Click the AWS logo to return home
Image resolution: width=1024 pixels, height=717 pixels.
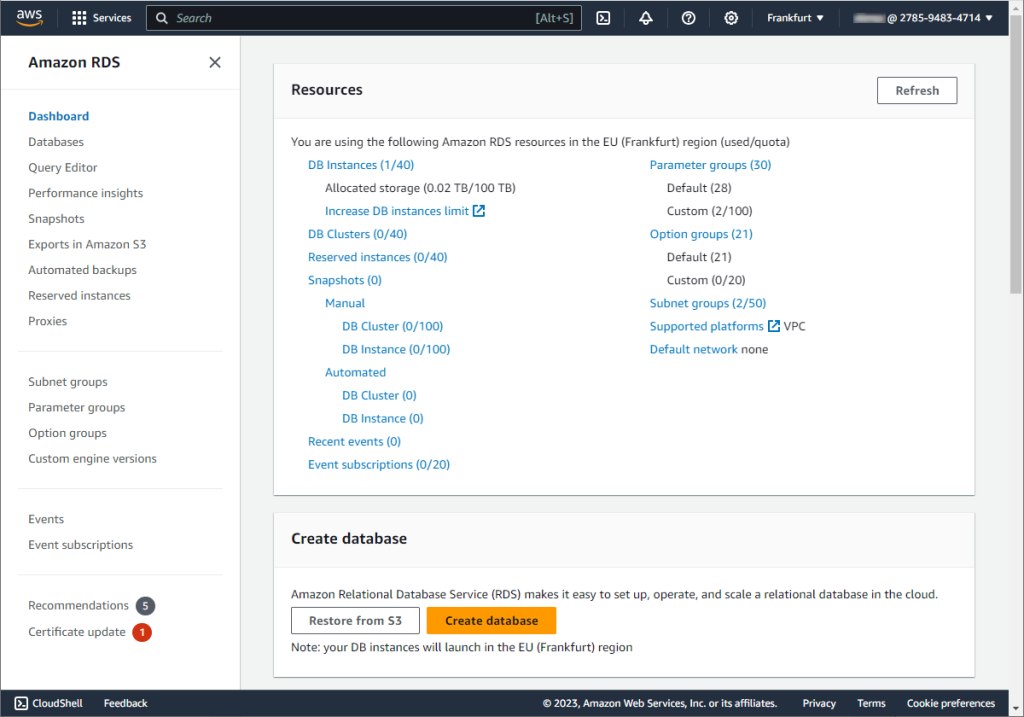click(29, 17)
